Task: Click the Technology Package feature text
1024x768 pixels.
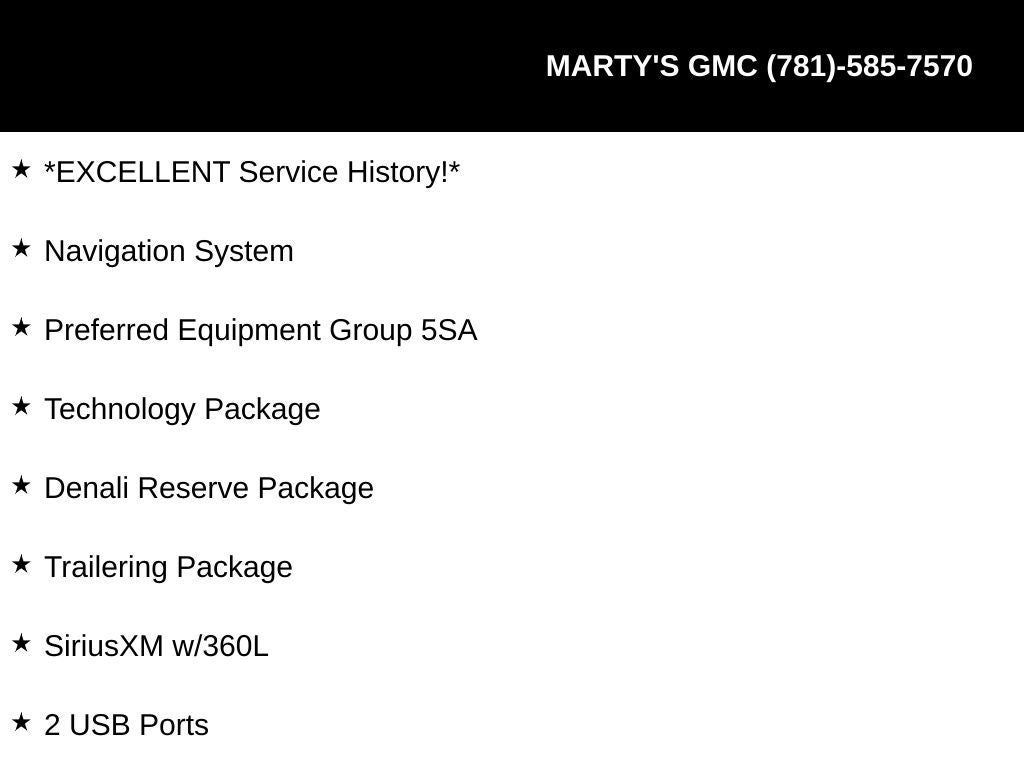Action: [182, 409]
